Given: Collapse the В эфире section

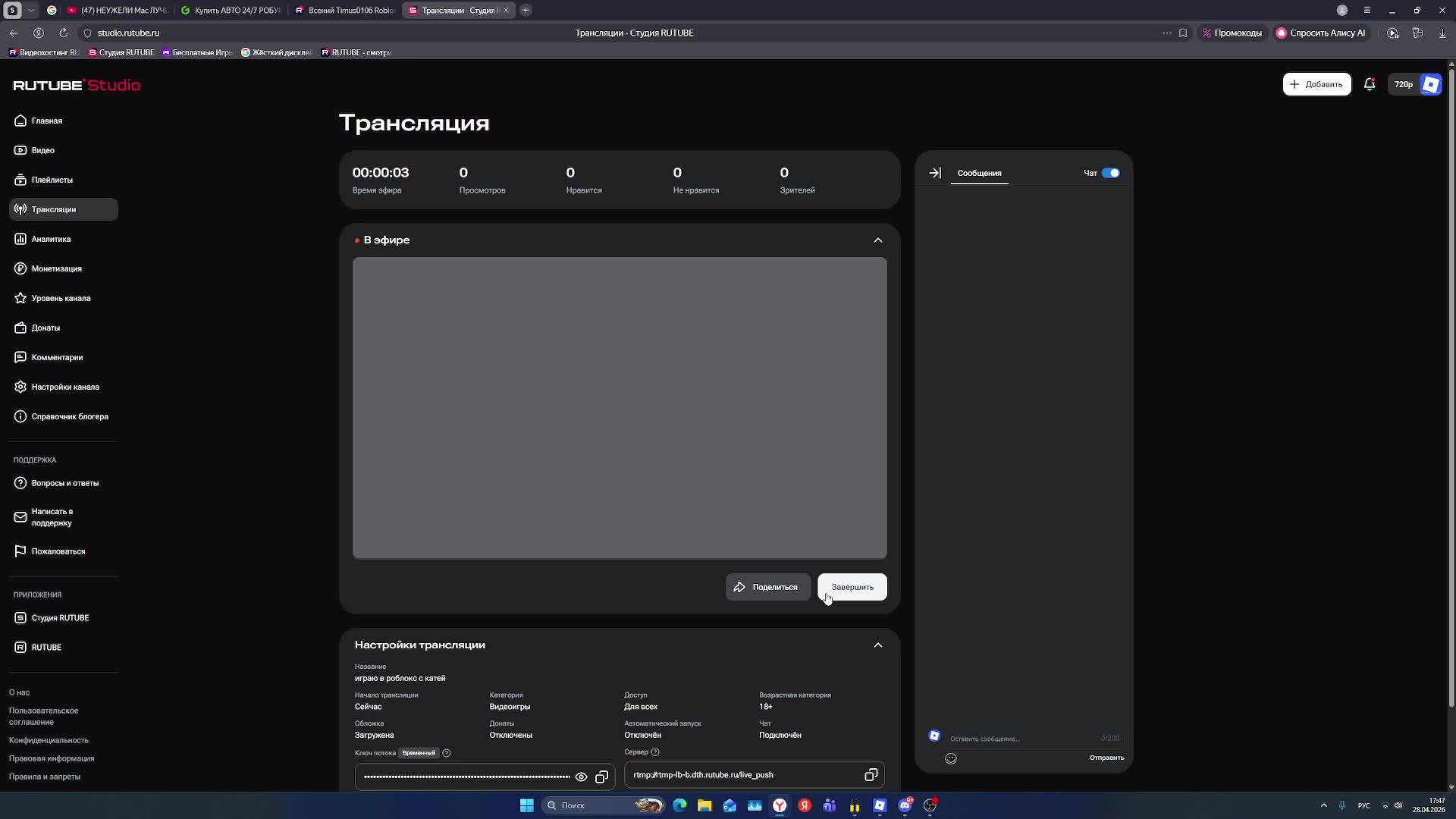Looking at the screenshot, I should (878, 240).
